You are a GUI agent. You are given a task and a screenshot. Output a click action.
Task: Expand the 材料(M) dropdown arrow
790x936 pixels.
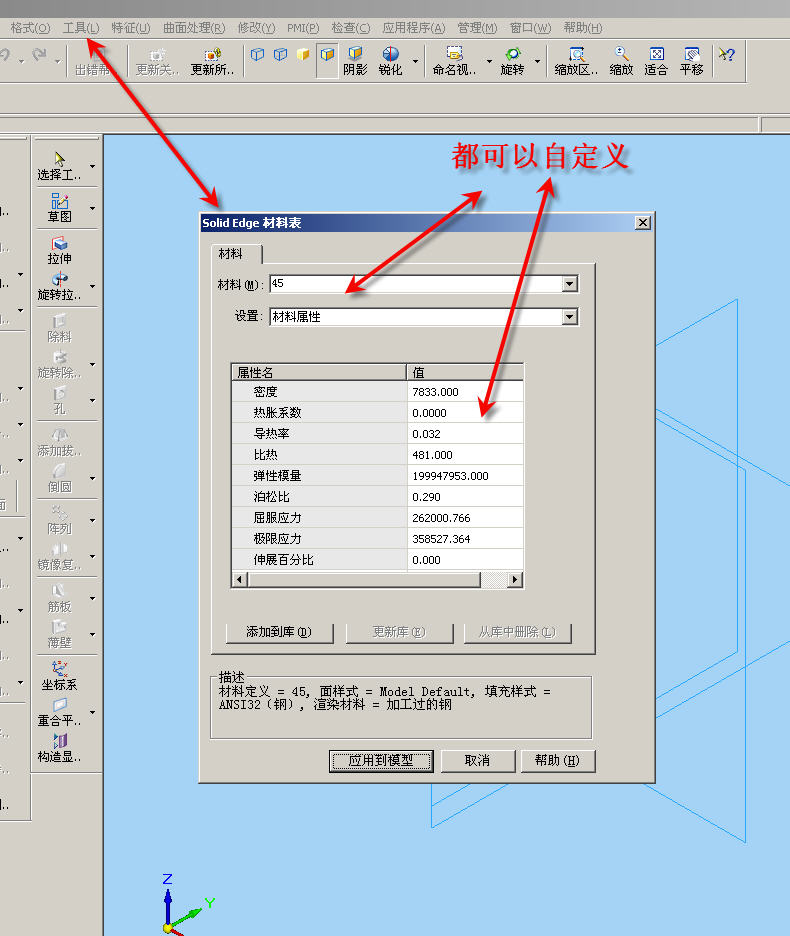pyautogui.click(x=570, y=284)
